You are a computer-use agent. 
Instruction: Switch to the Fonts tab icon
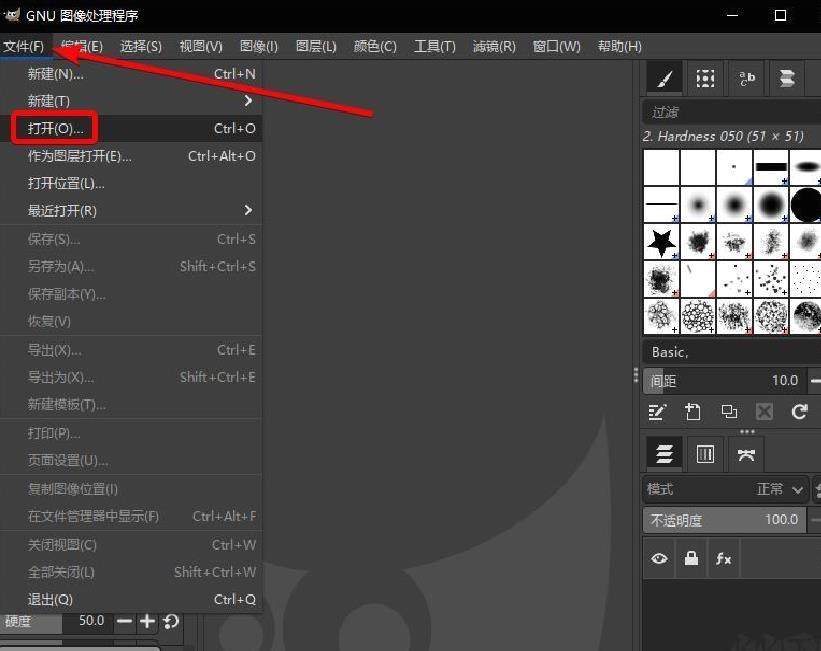coord(747,79)
